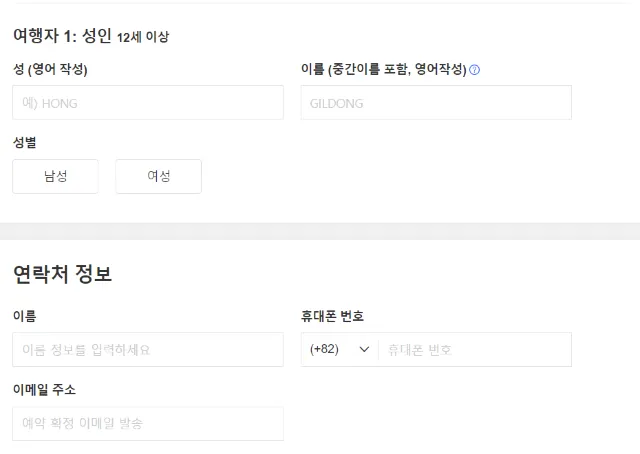Click the 이름 (중간이름 포함, 영어작성) label
The height and width of the screenshot is (454, 640).
pyautogui.click(x=383, y=69)
